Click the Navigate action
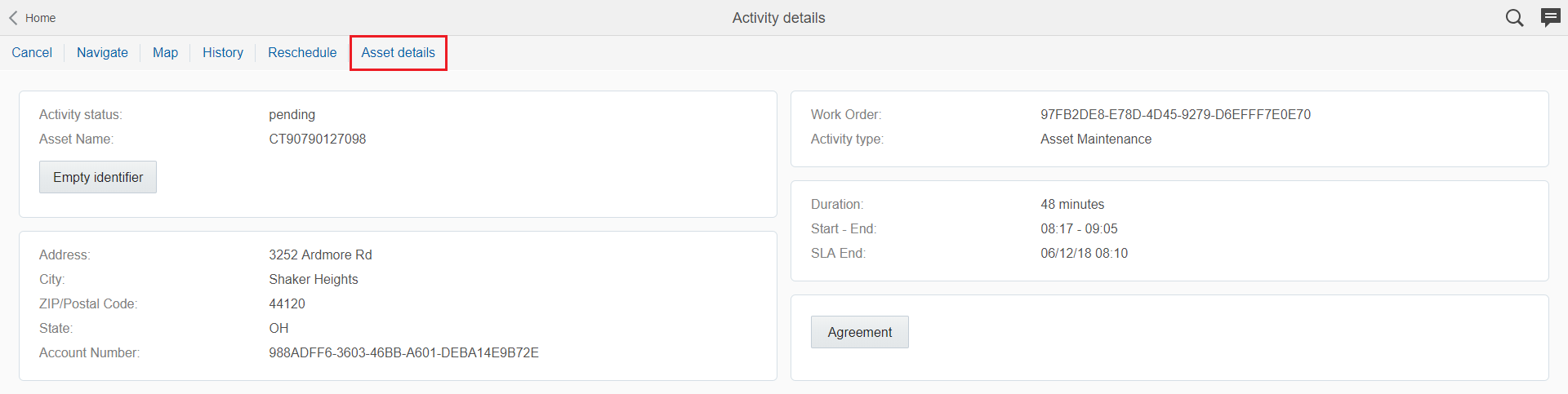The height and width of the screenshot is (394, 1568). [x=102, y=52]
